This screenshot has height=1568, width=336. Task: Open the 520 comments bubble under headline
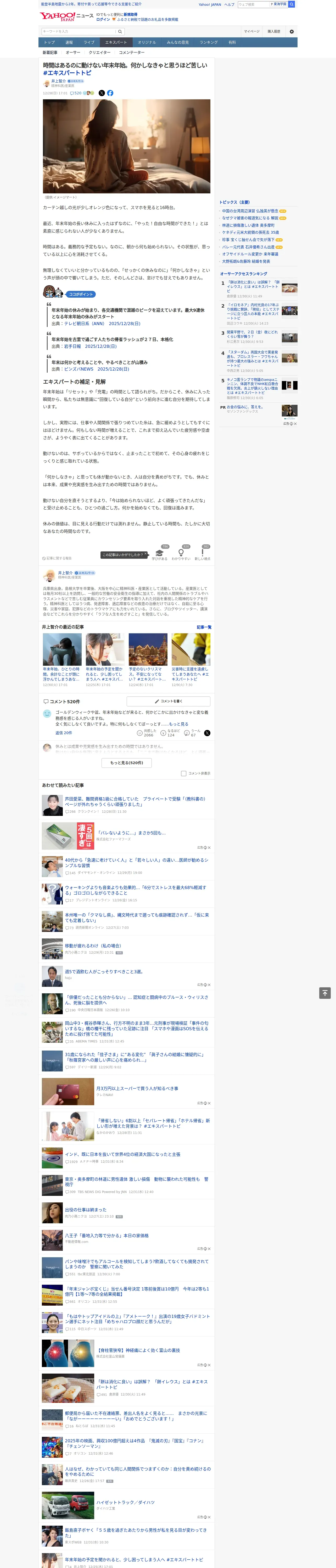click(x=76, y=93)
